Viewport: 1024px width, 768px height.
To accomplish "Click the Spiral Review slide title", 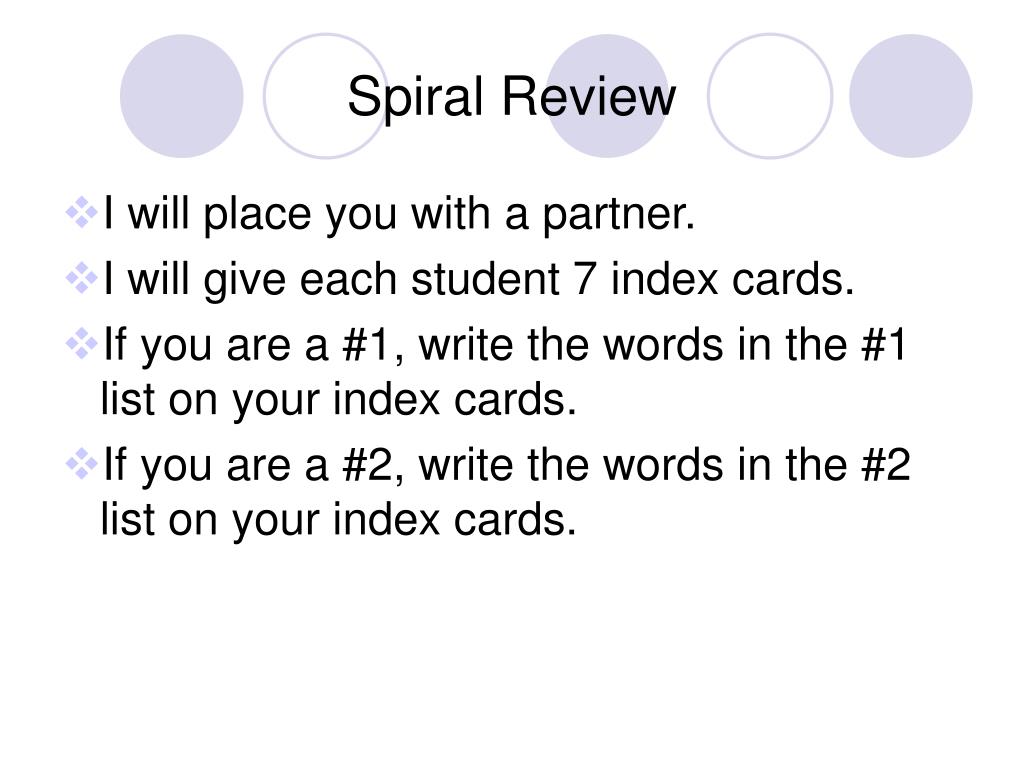I will pos(511,97).
